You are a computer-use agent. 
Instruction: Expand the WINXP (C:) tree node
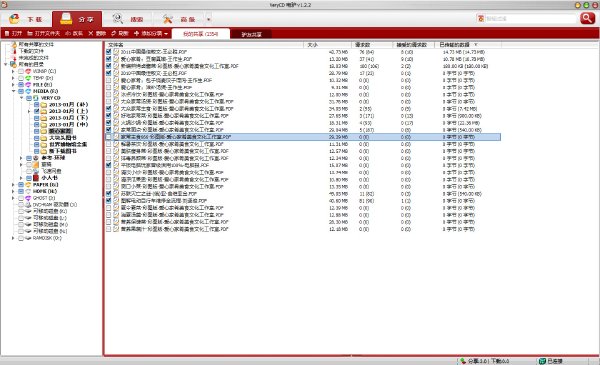13,72
